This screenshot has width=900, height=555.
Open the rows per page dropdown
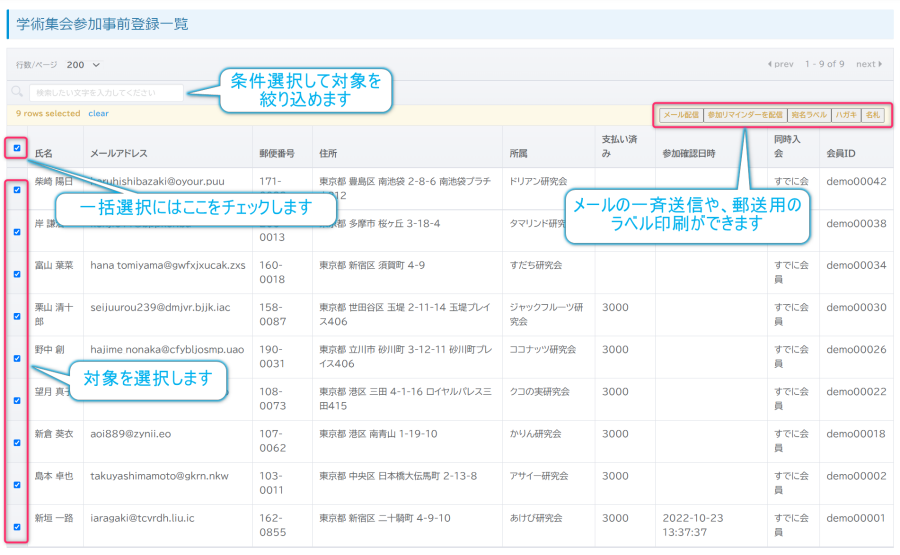pos(84,64)
